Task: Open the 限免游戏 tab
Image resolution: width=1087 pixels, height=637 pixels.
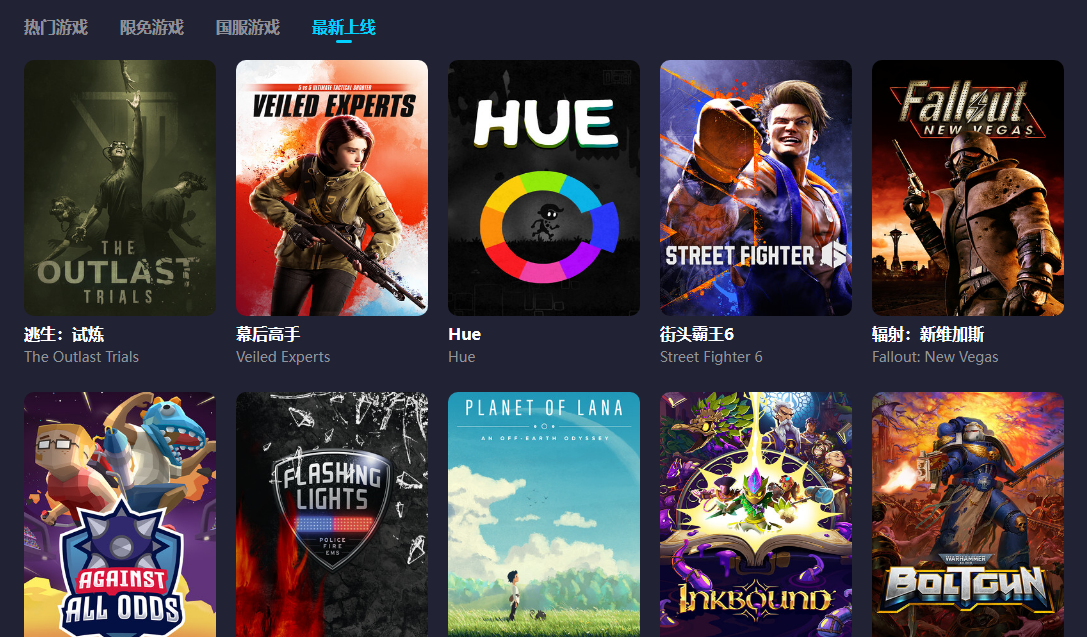Action: click(x=151, y=28)
